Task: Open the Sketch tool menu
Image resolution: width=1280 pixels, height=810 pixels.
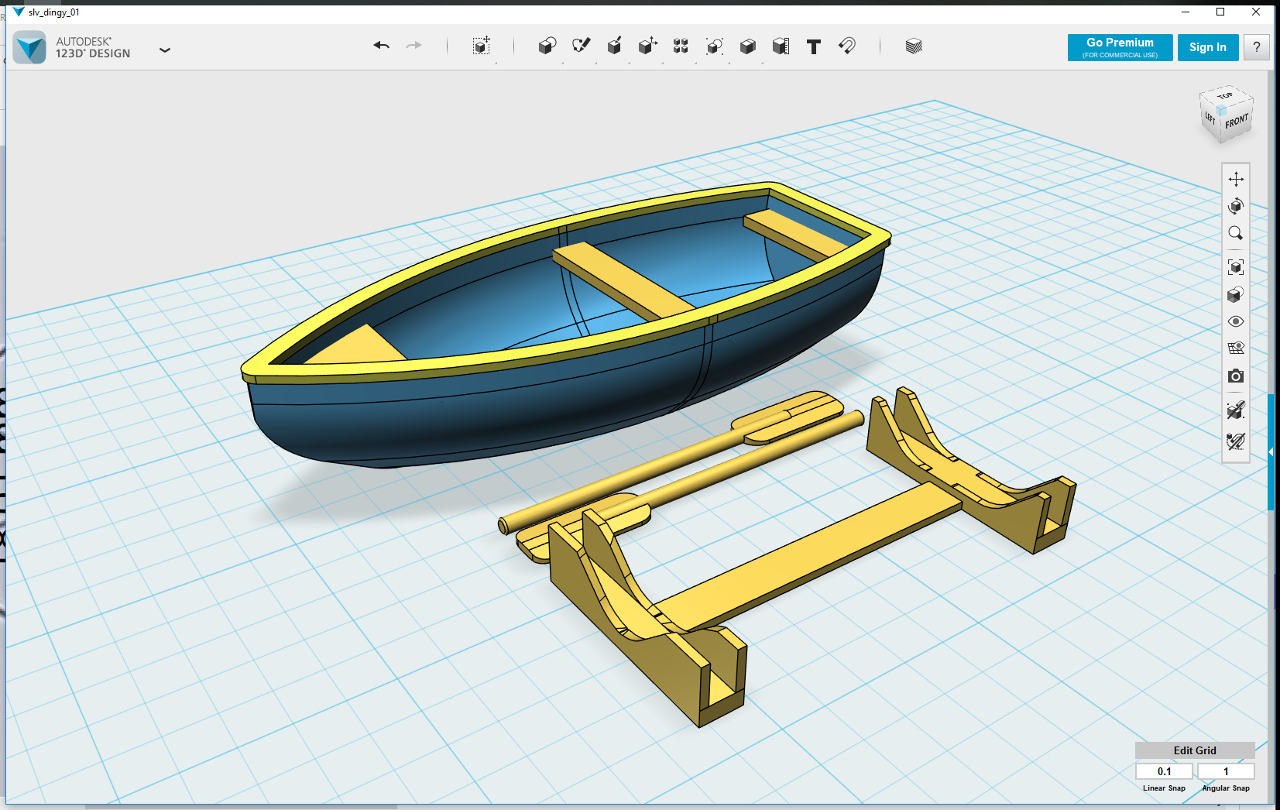Action: [581, 46]
